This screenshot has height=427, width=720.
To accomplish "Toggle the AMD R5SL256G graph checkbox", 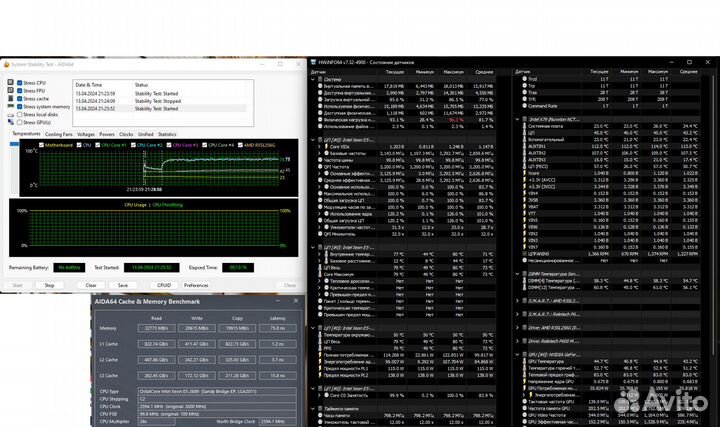I will pyautogui.click(x=240, y=145).
